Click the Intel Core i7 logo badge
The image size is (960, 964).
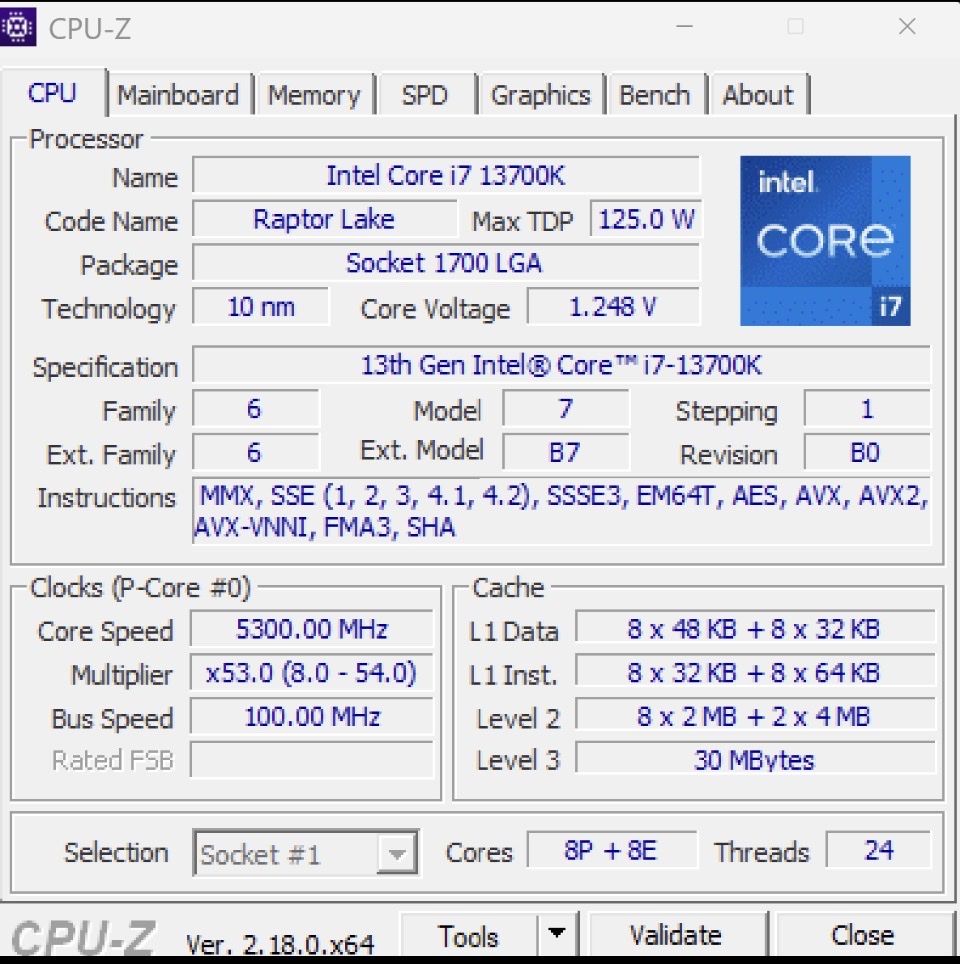tap(825, 240)
